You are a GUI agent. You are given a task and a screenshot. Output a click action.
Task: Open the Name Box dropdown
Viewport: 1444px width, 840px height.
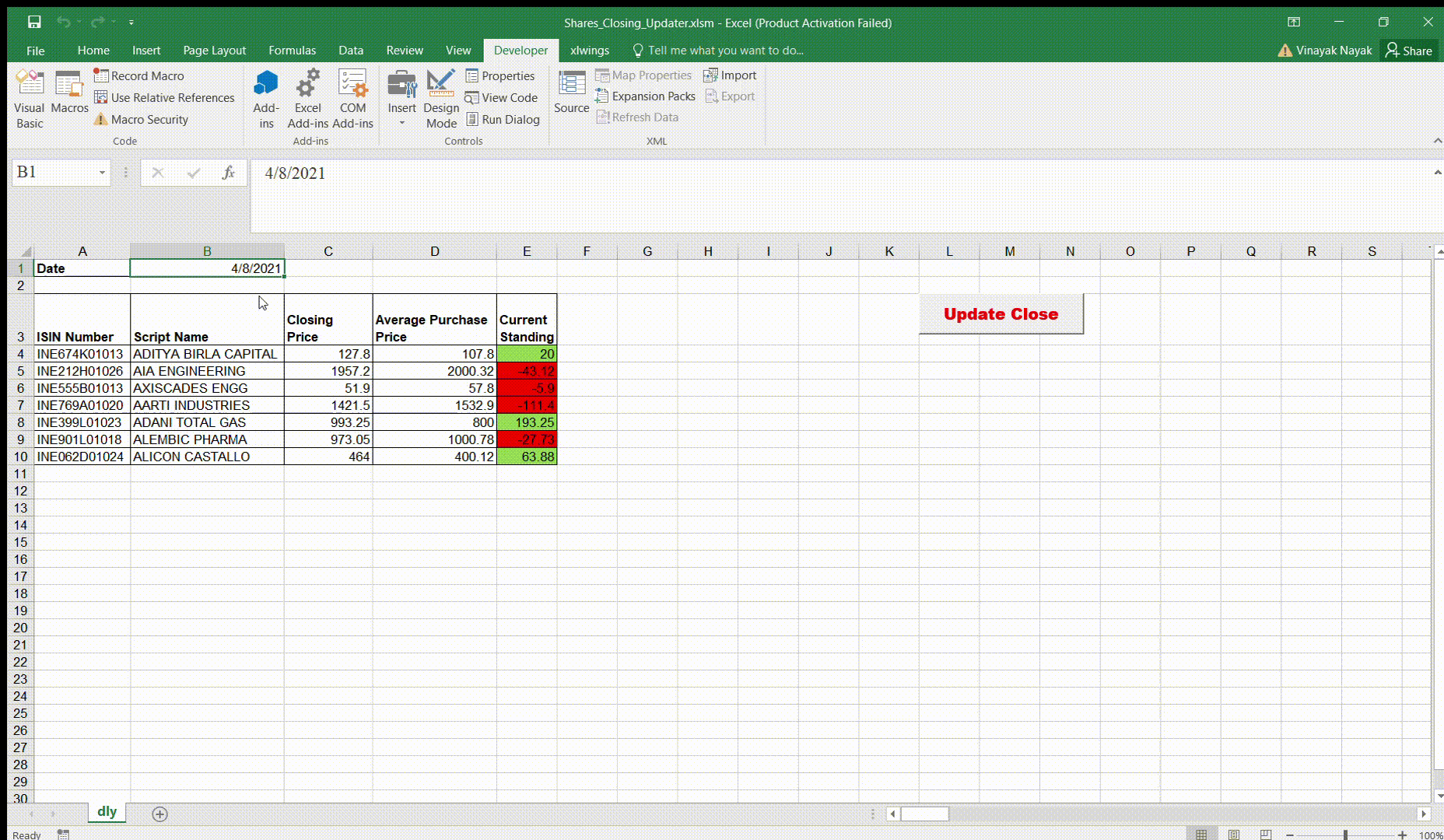point(102,172)
